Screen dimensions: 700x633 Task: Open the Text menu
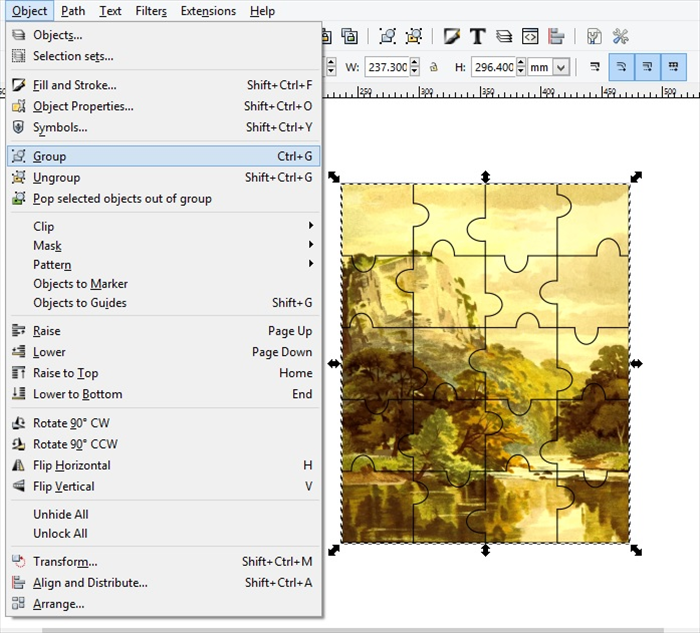pyautogui.click(x=110, y=11)
